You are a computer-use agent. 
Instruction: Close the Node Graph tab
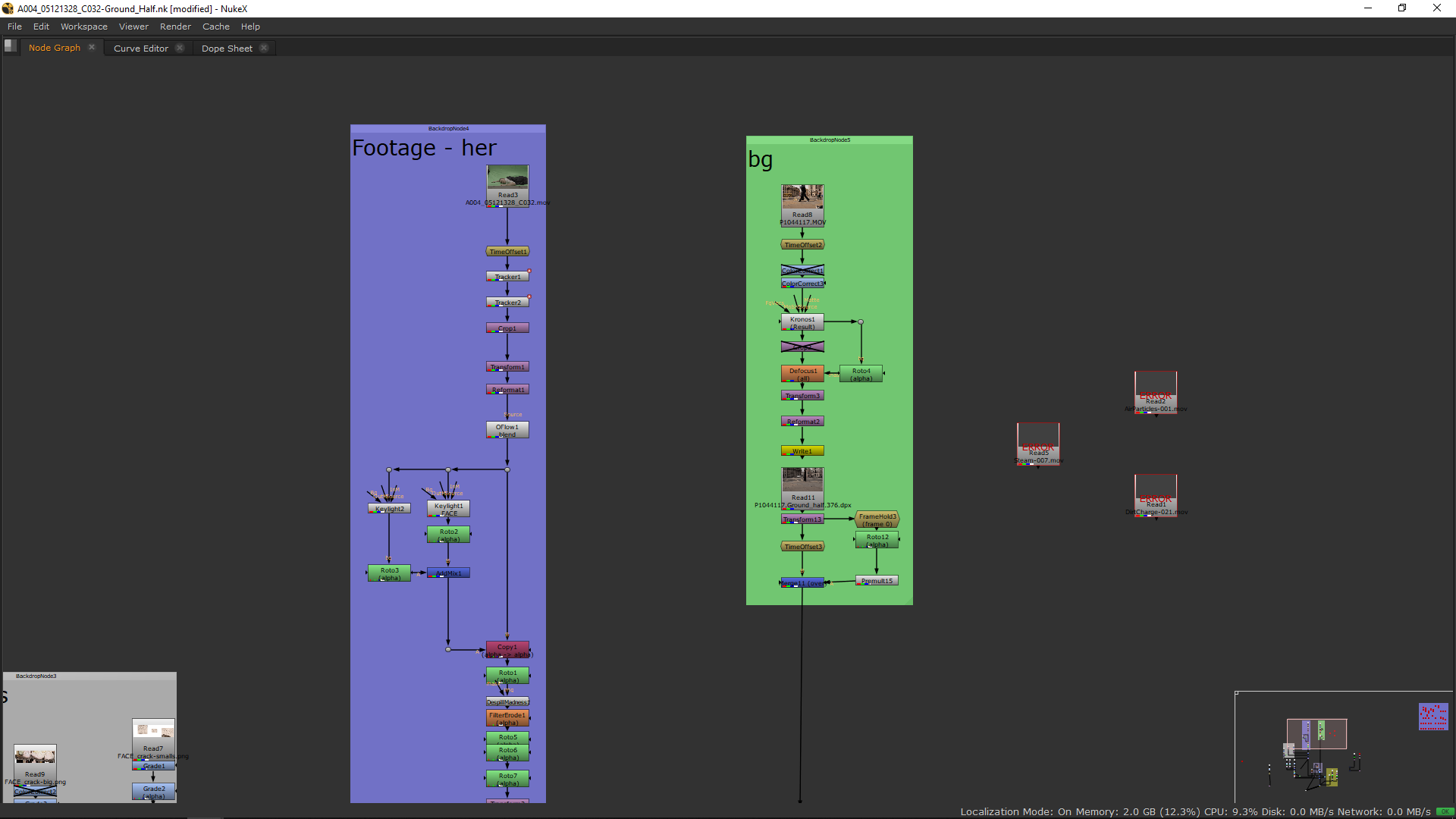(92, 47)
